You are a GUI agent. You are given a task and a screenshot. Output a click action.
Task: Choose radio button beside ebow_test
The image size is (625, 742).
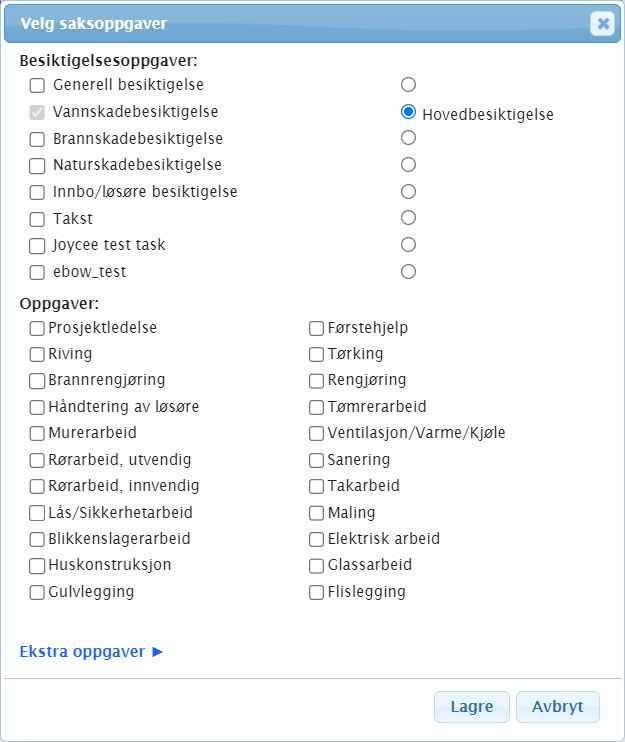click(x=408, y=271)
